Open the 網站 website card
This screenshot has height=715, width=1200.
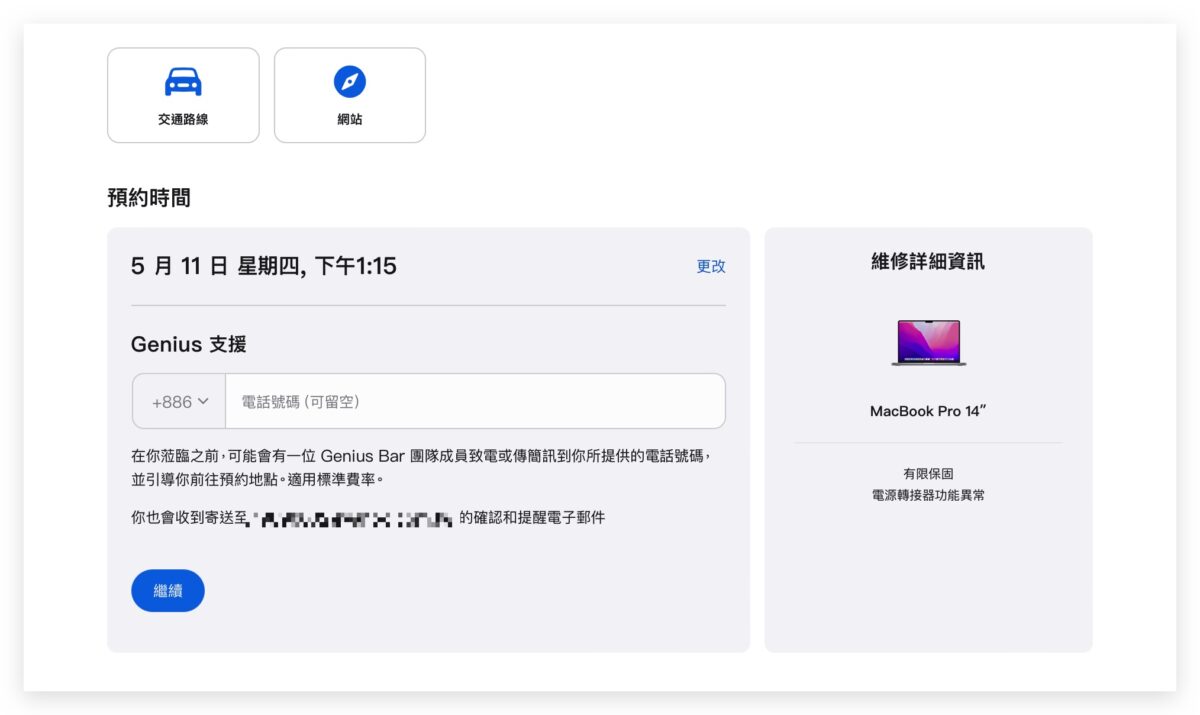tap(350, 95)
